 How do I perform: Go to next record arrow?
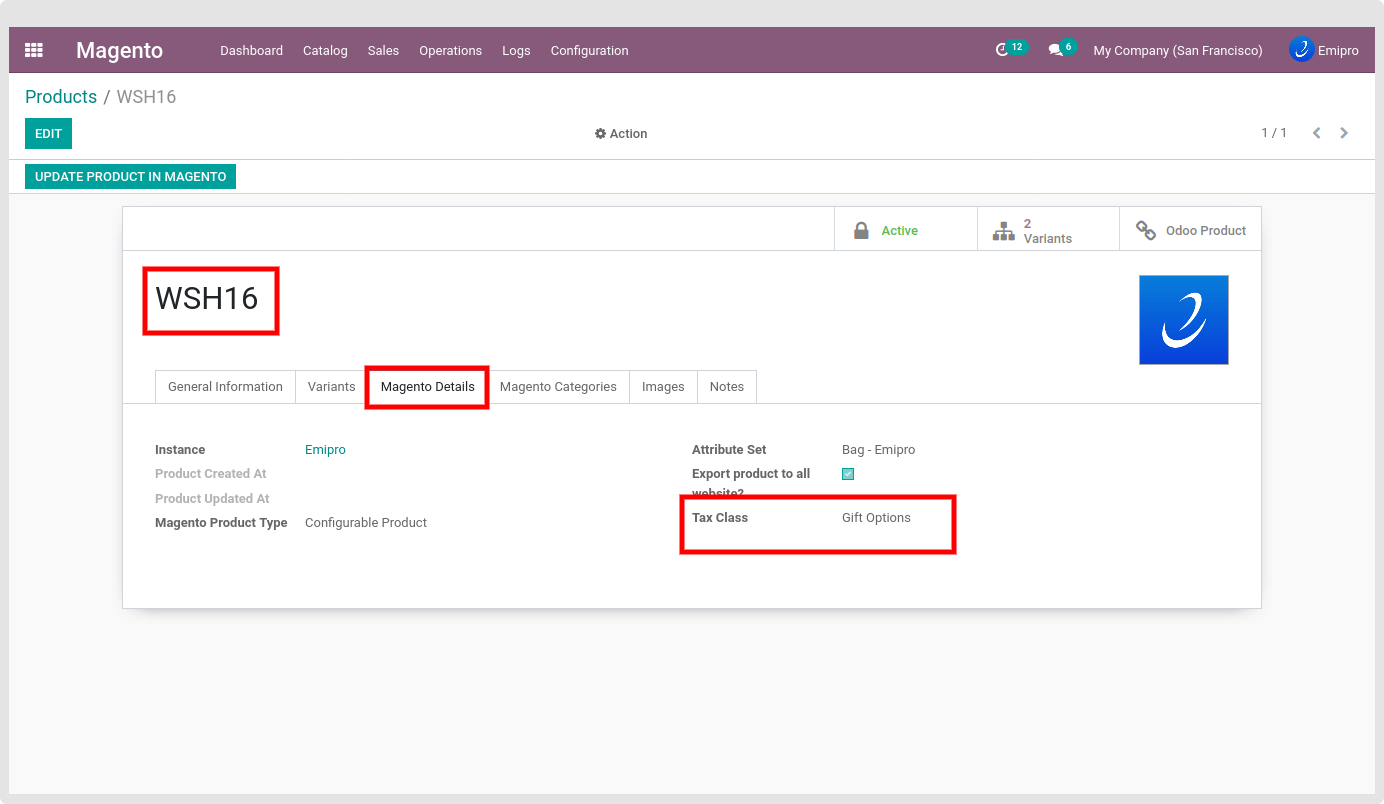pyautogui.click(x=1344, y=133)
